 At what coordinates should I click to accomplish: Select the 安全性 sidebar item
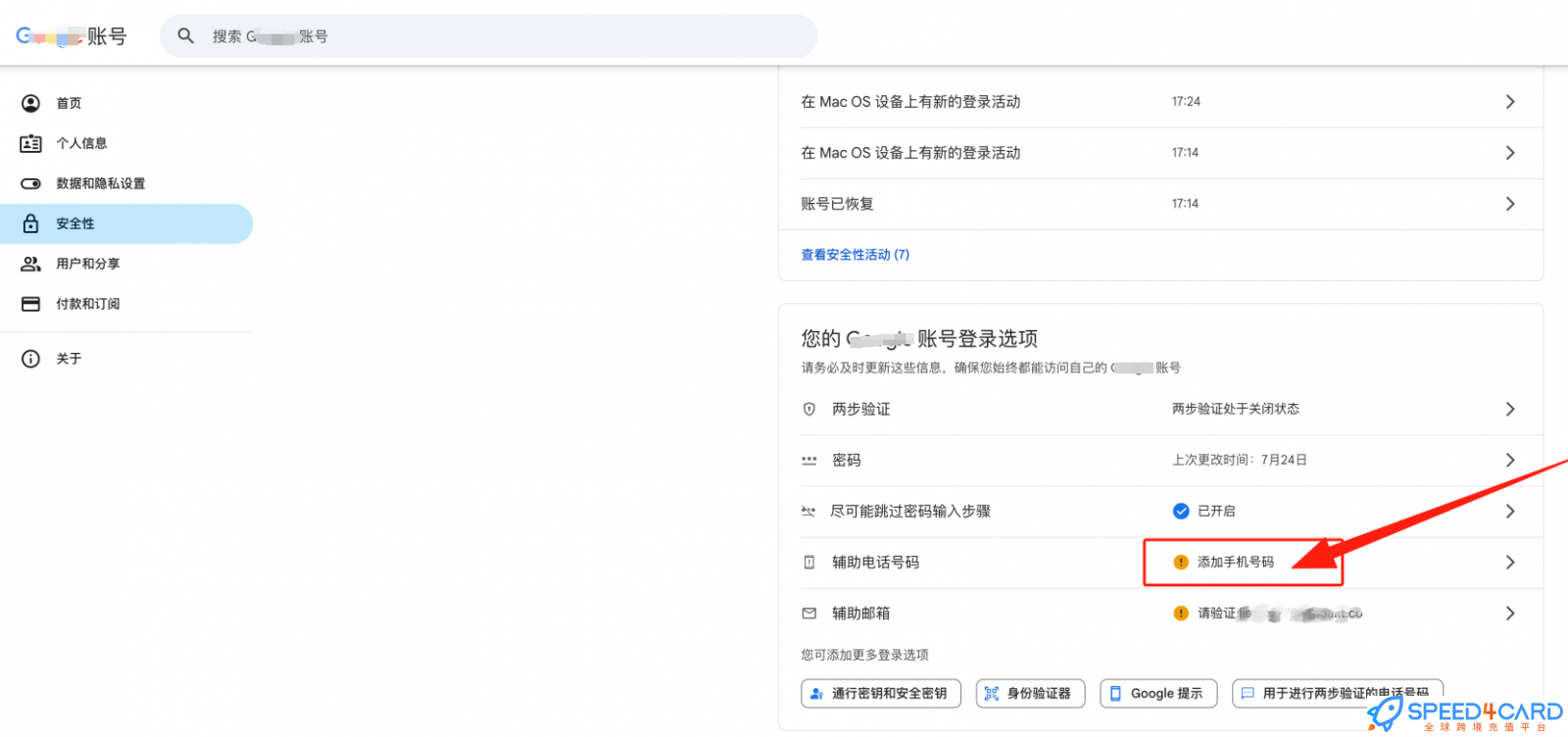click(x=126, y=223)
